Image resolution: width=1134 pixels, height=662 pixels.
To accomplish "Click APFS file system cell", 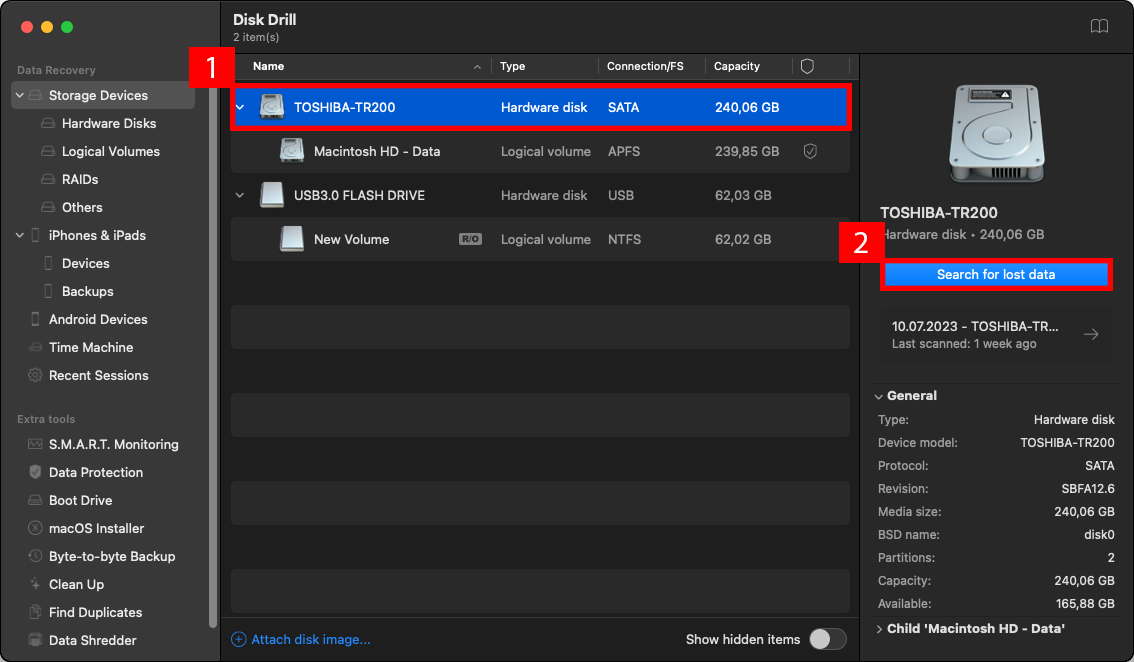I will [x=623, y=151].
